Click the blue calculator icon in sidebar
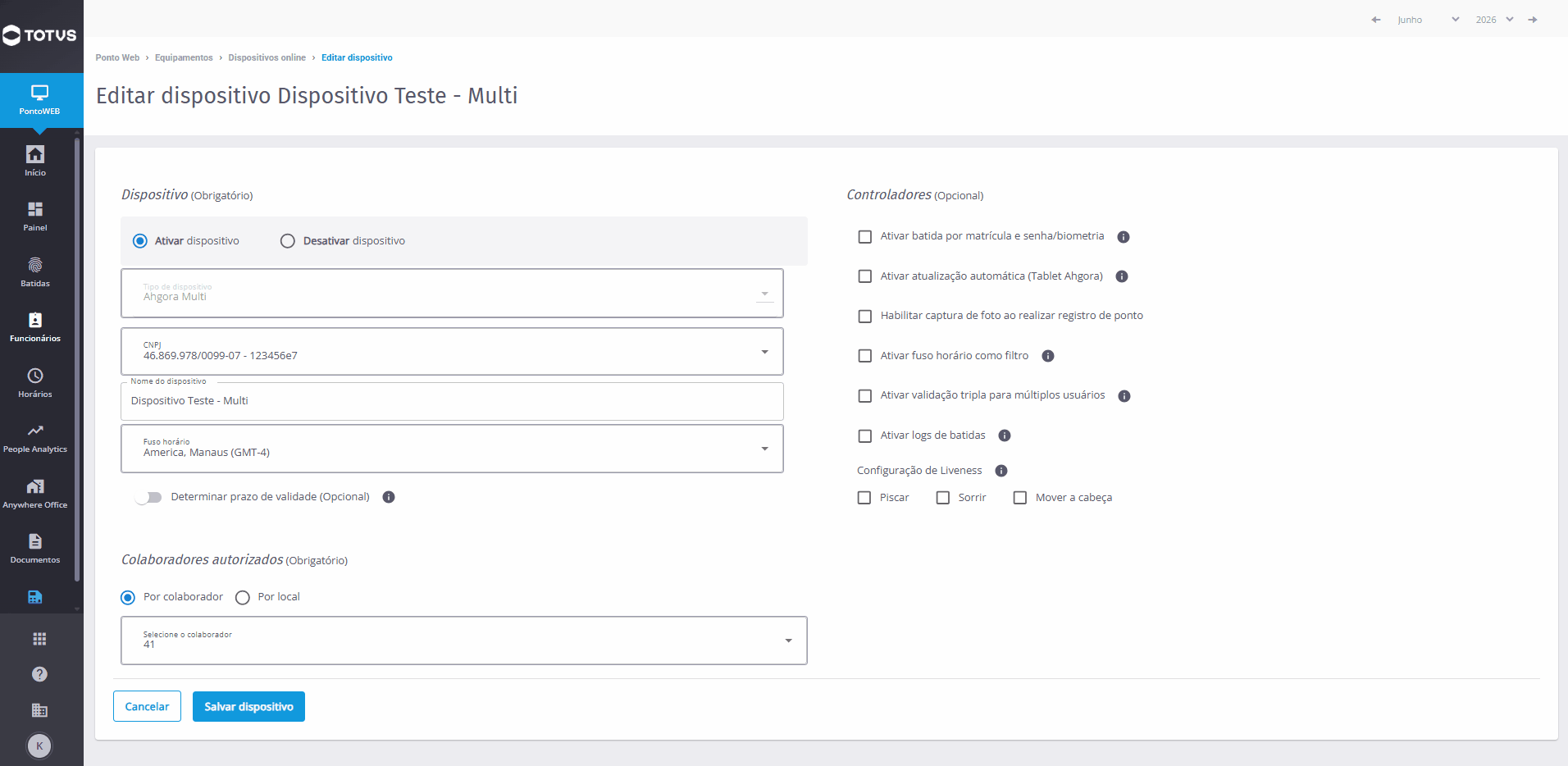This screenshot has height=766, width=1568. pyautogui.click(x=35, y=597)
